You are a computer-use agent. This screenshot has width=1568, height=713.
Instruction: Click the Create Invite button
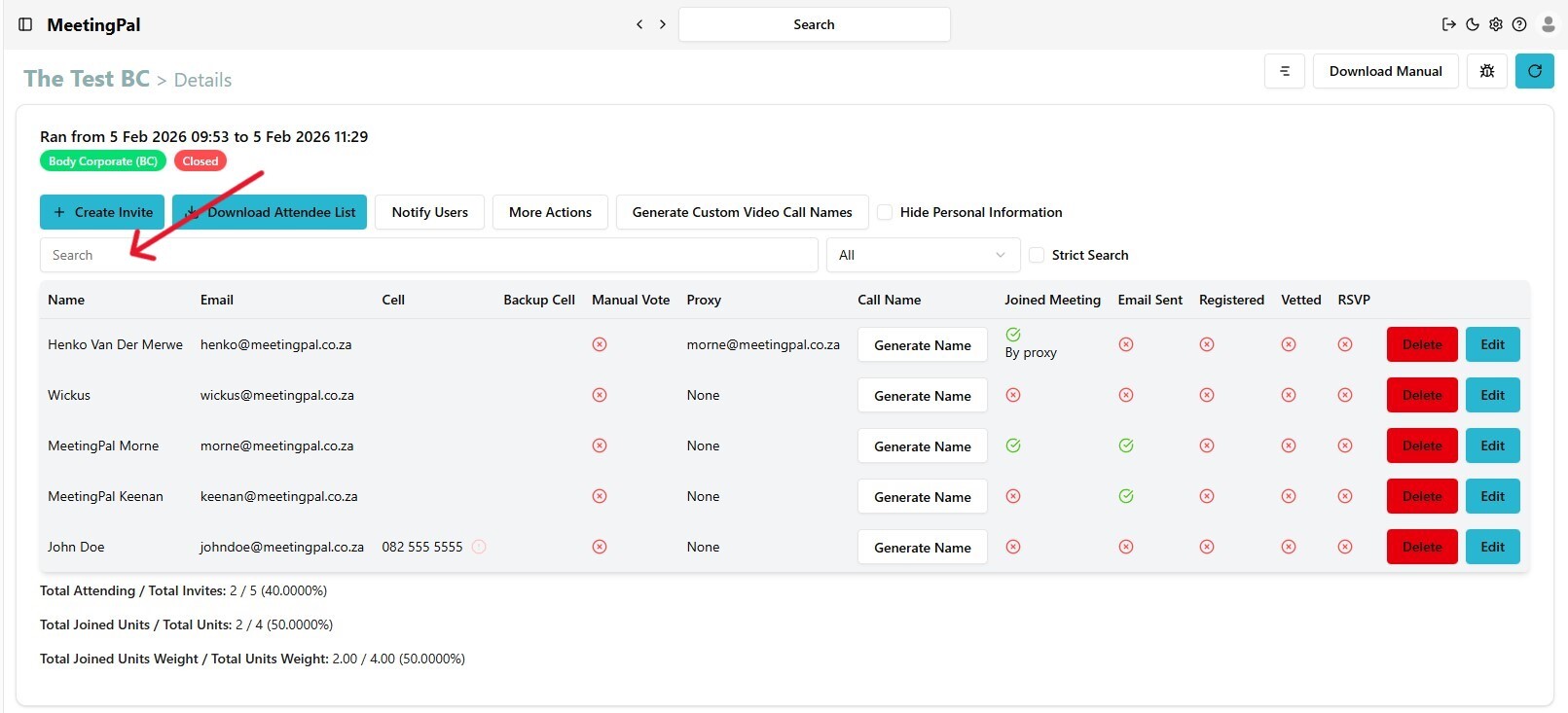pos(102,212)
